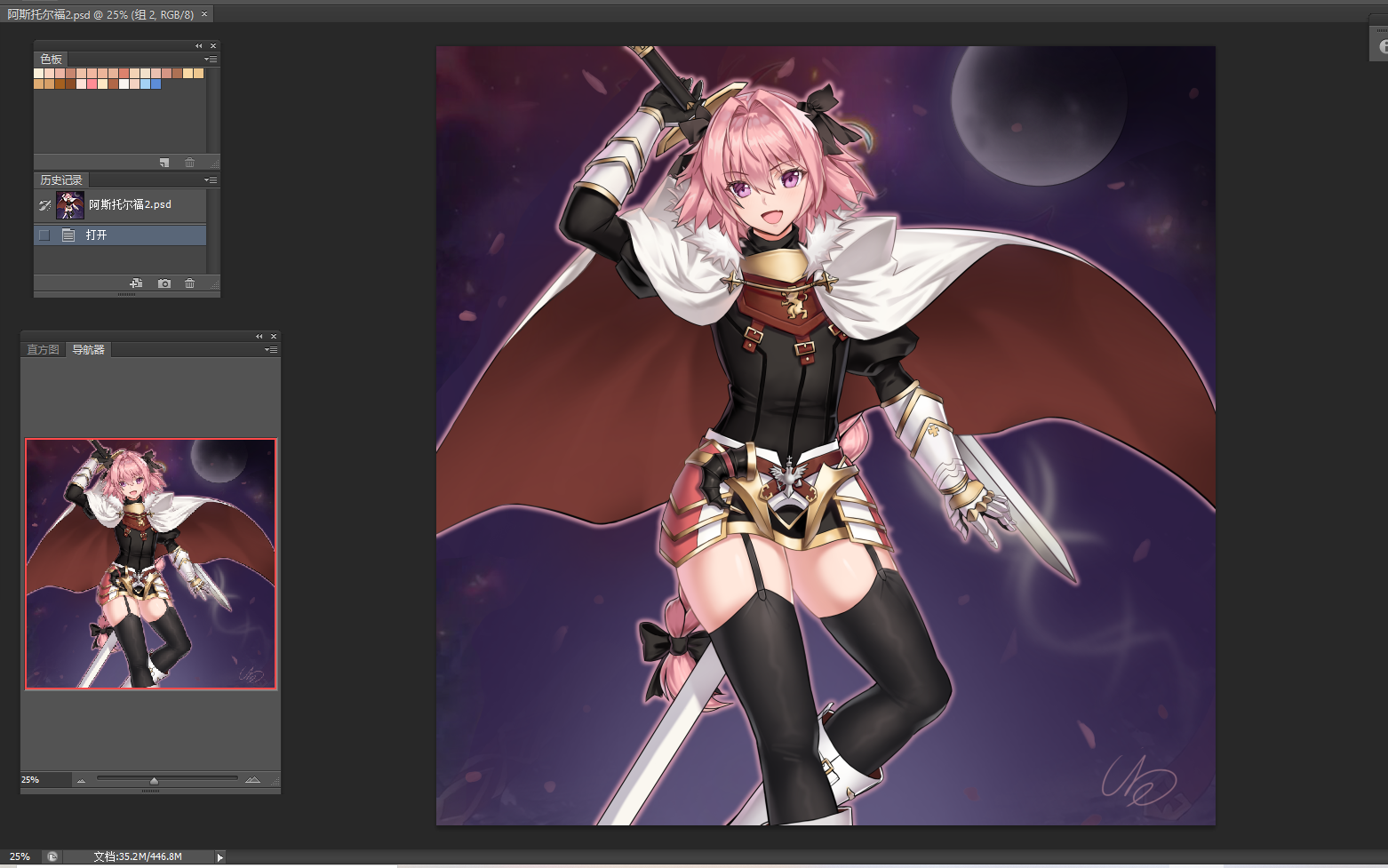Pick the bright pink swatch

(x=92, y=84)
